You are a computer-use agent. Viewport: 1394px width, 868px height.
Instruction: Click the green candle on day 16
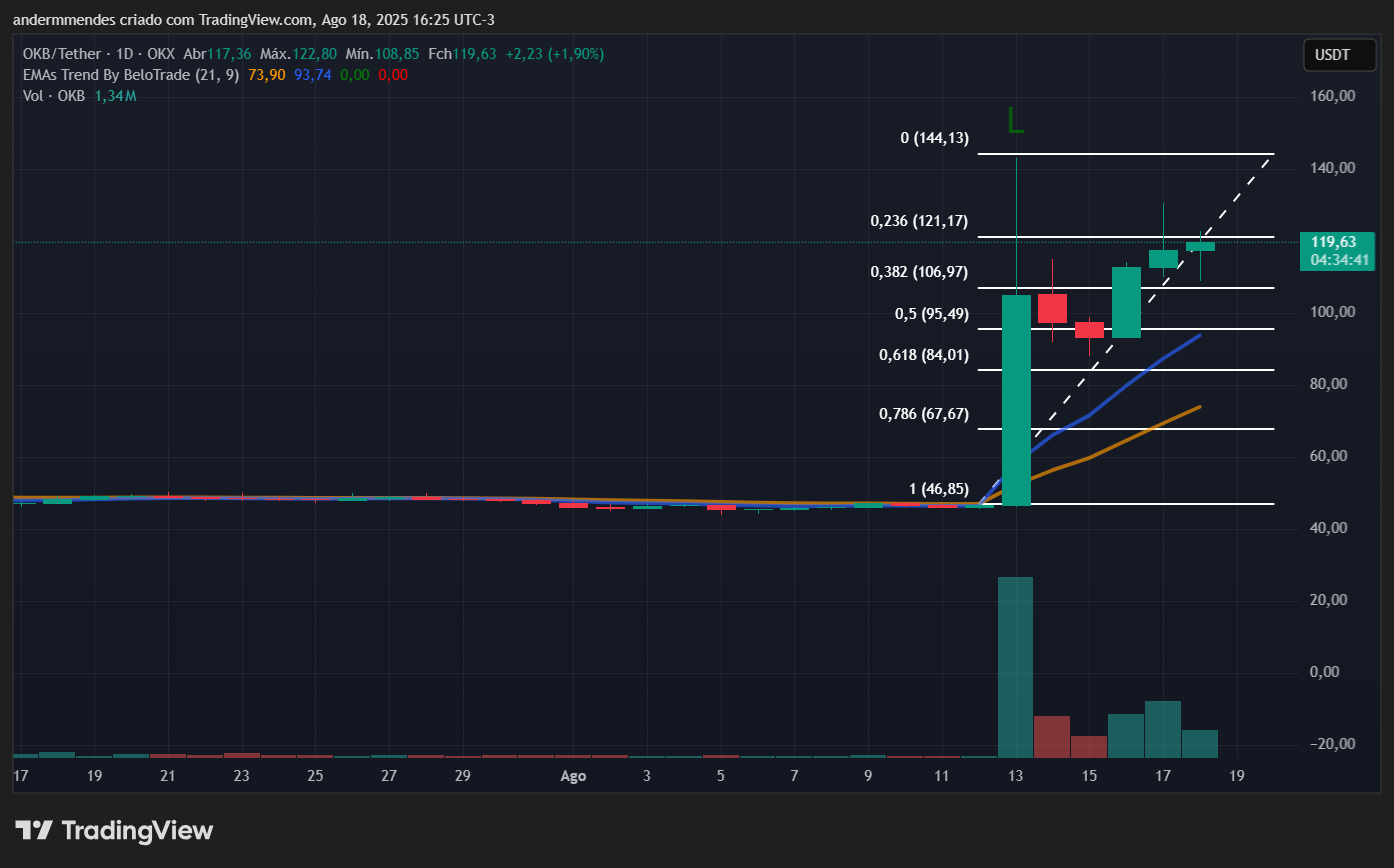click(x=1126, y=302)
